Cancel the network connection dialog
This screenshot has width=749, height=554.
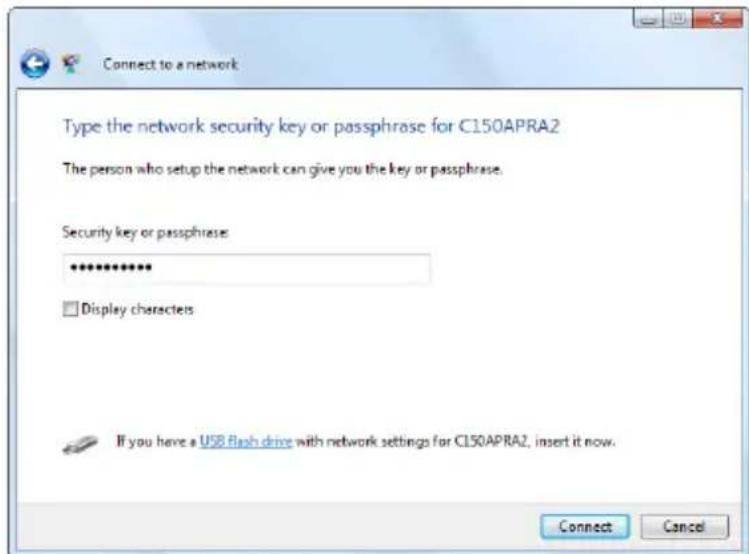[685, 526]
